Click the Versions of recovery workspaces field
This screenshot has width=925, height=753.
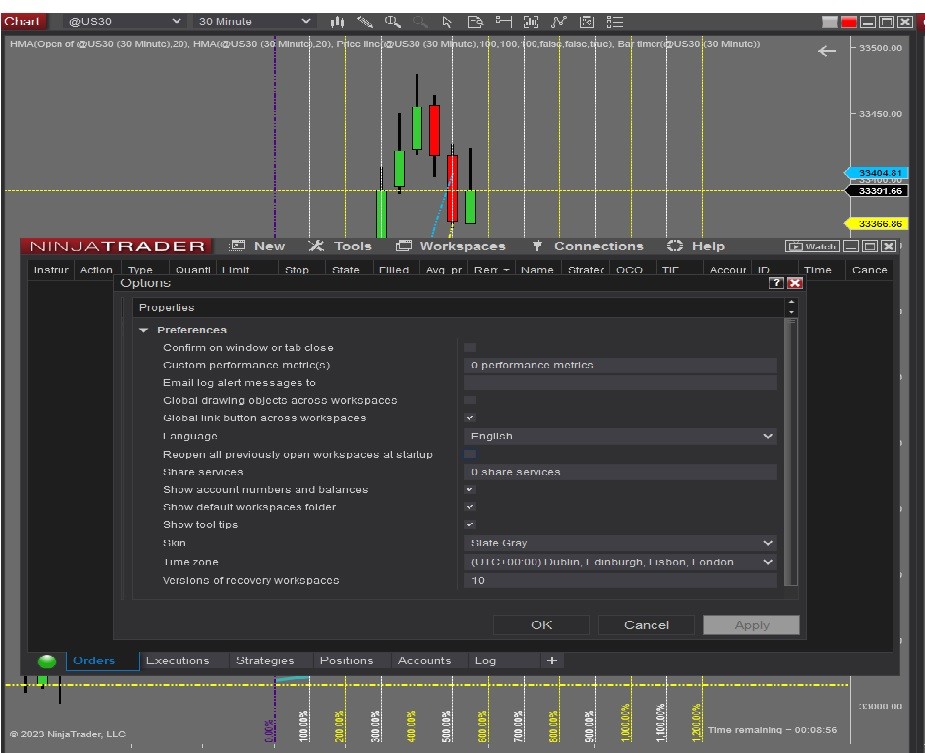pos(620,580)
